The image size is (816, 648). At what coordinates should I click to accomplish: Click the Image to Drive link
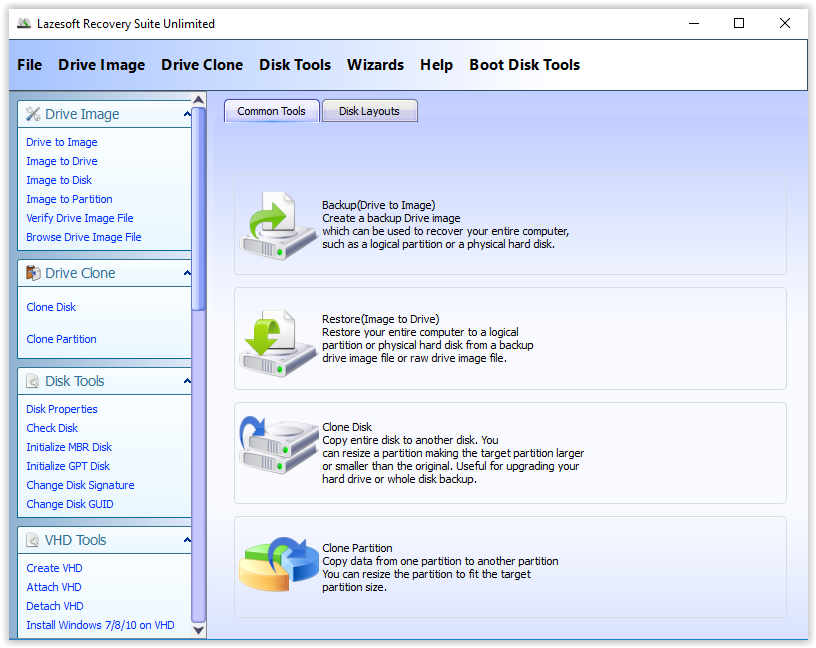tap(62, 161)
